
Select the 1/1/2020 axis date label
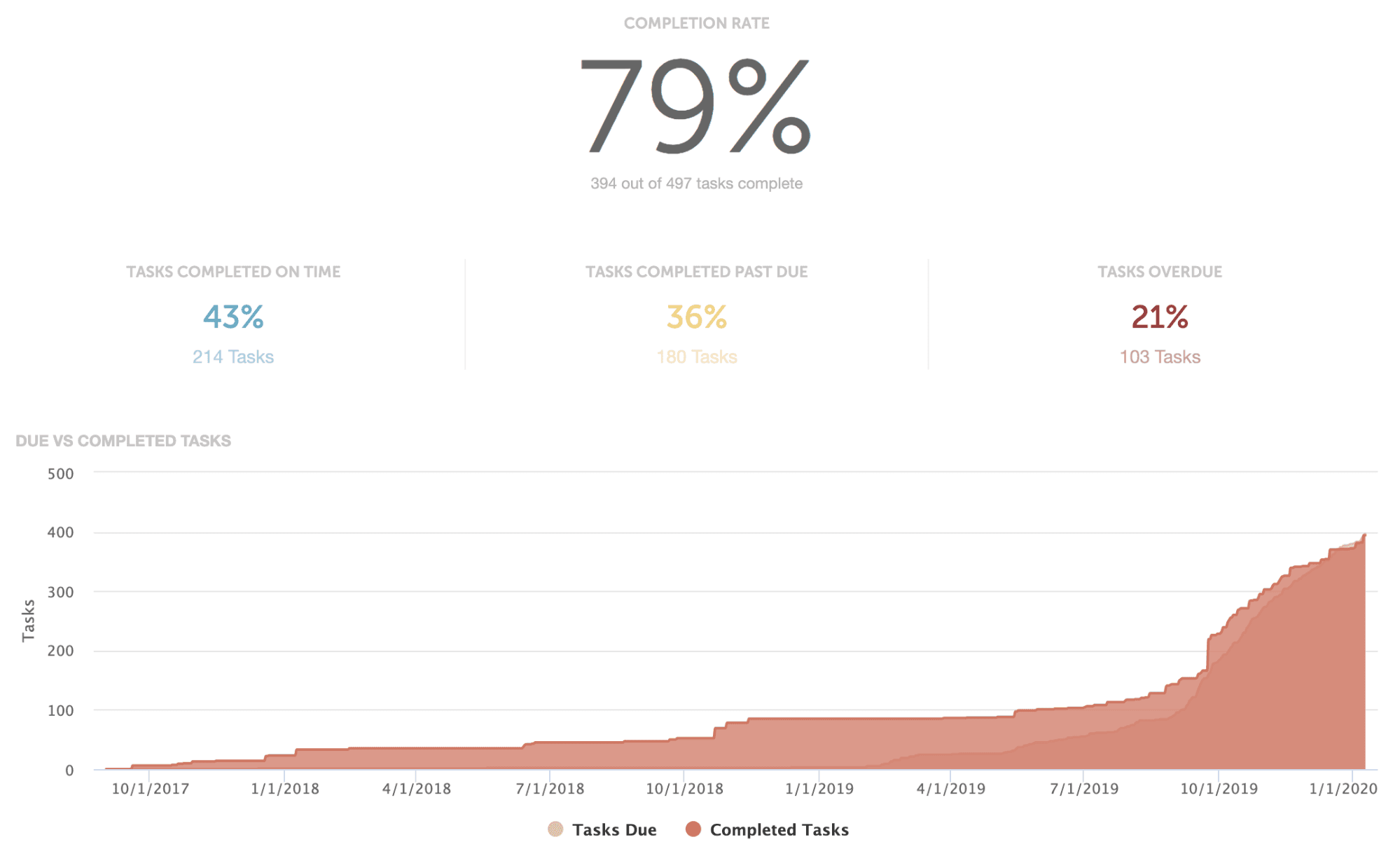[x=1343, y=789]
